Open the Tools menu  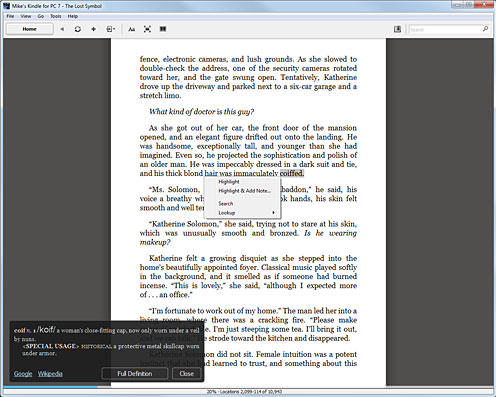pyautogui.click(x=56, y=16)
